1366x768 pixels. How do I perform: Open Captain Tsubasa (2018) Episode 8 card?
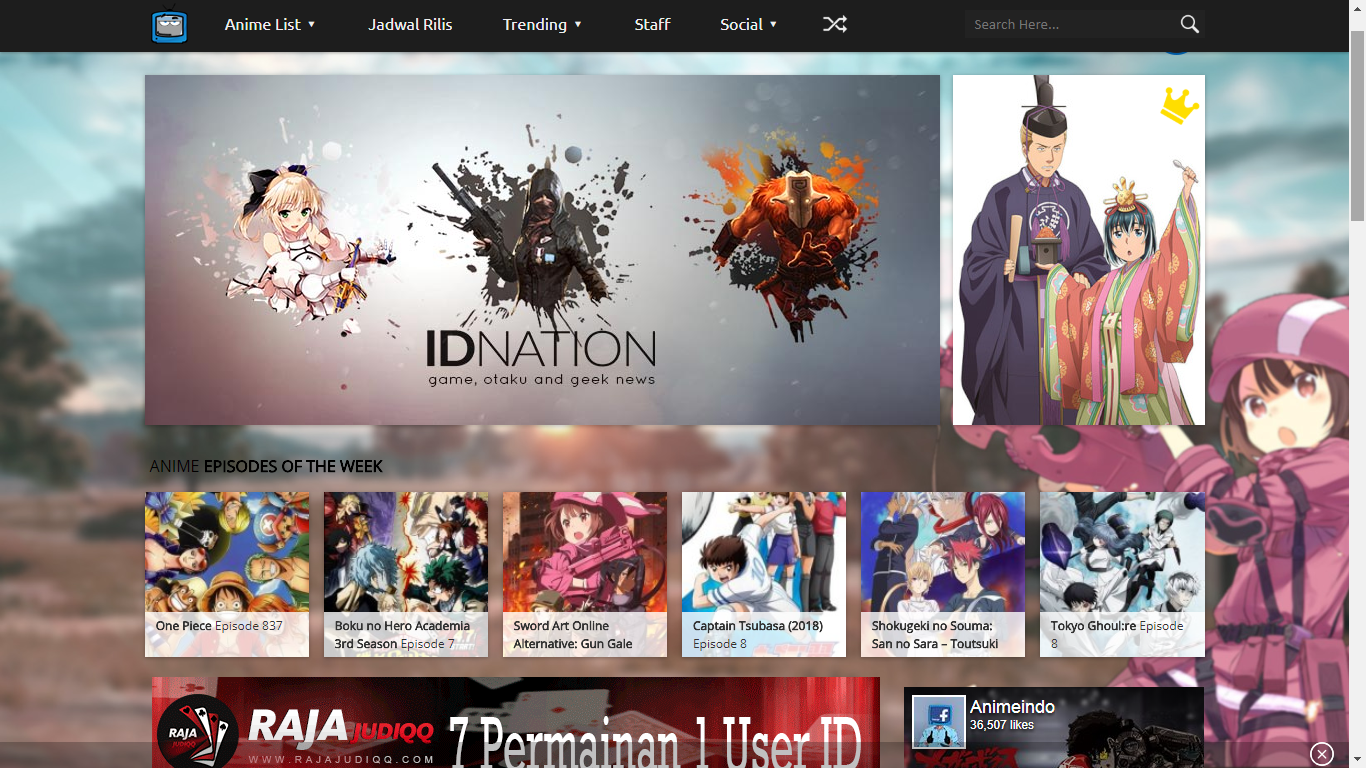click(x=764, y=574)
